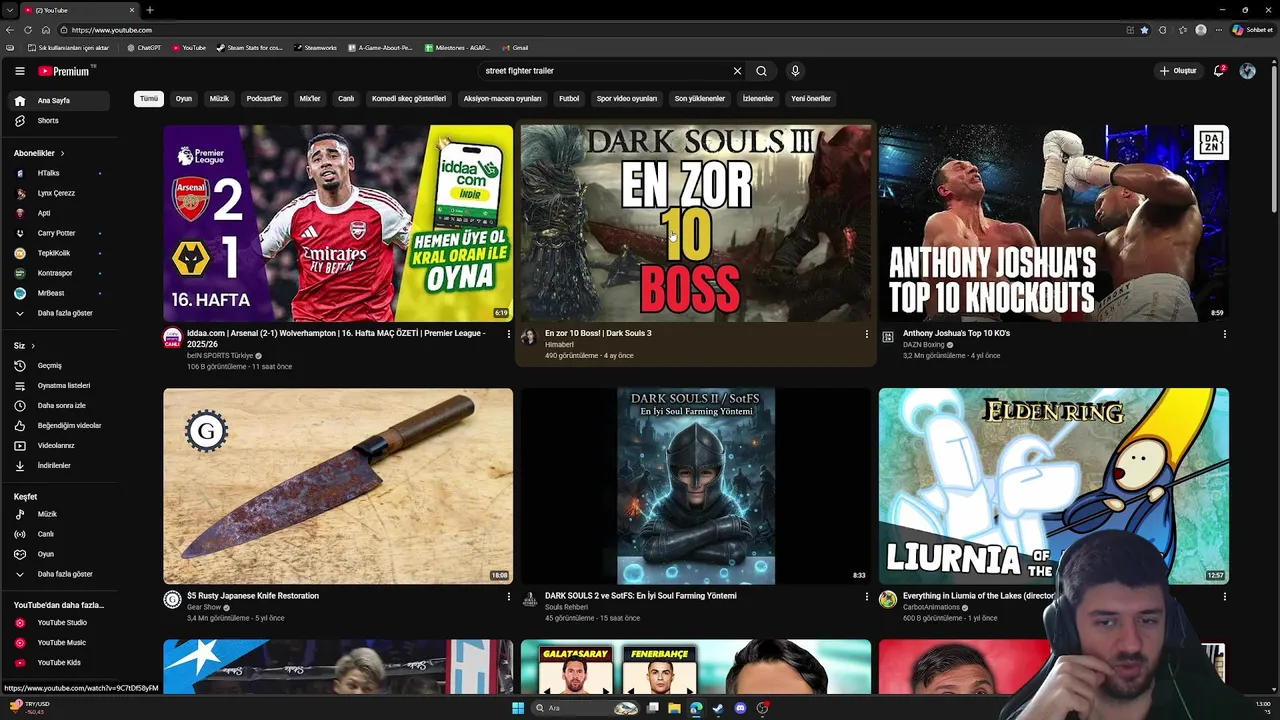Viewport: 1280px width, 720px height.
Task: Select the Podcast'ler filter chip
Action: pyautogui.click(x=264, y=99)
